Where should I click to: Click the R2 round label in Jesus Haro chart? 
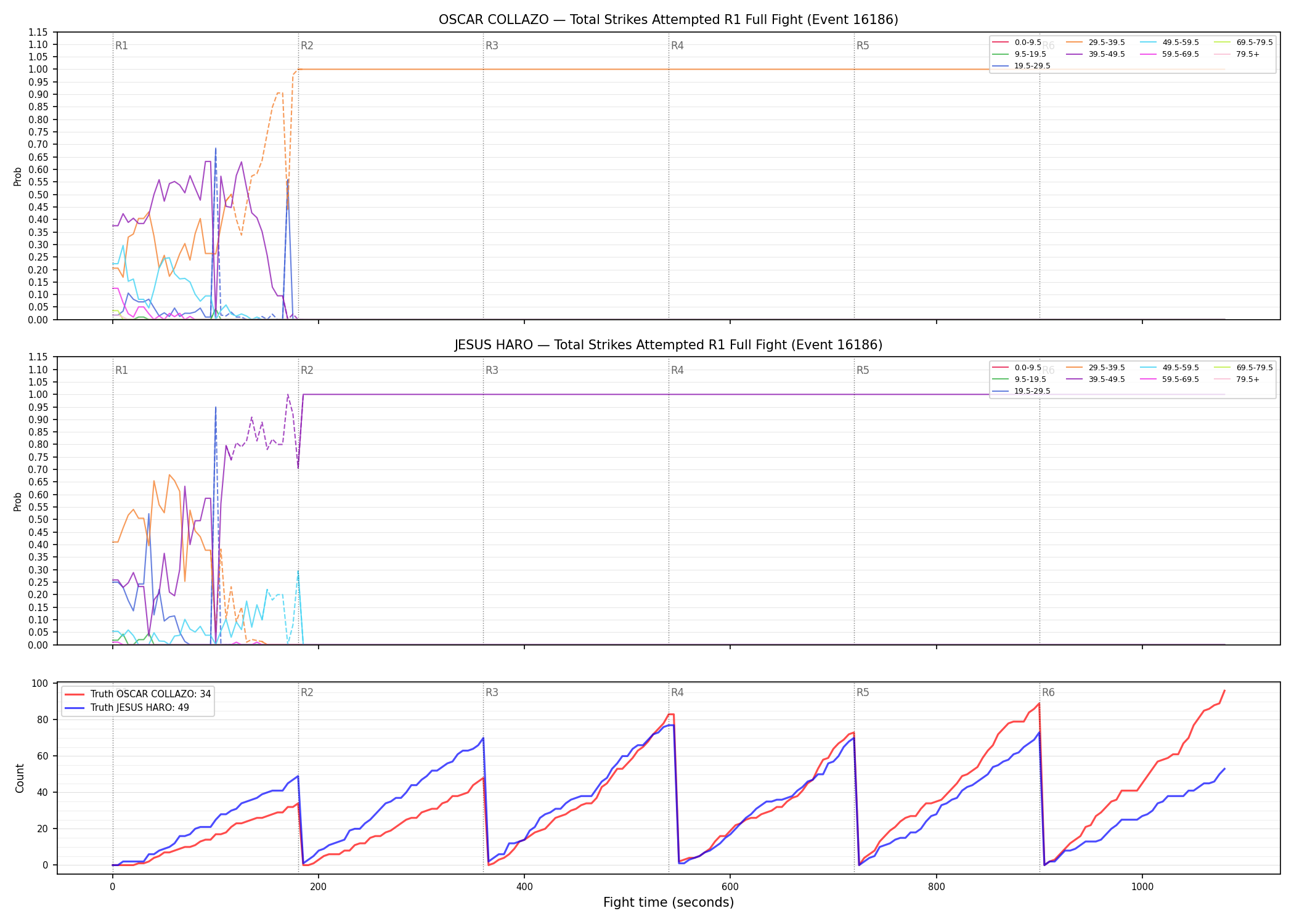[x=307, y=370]
